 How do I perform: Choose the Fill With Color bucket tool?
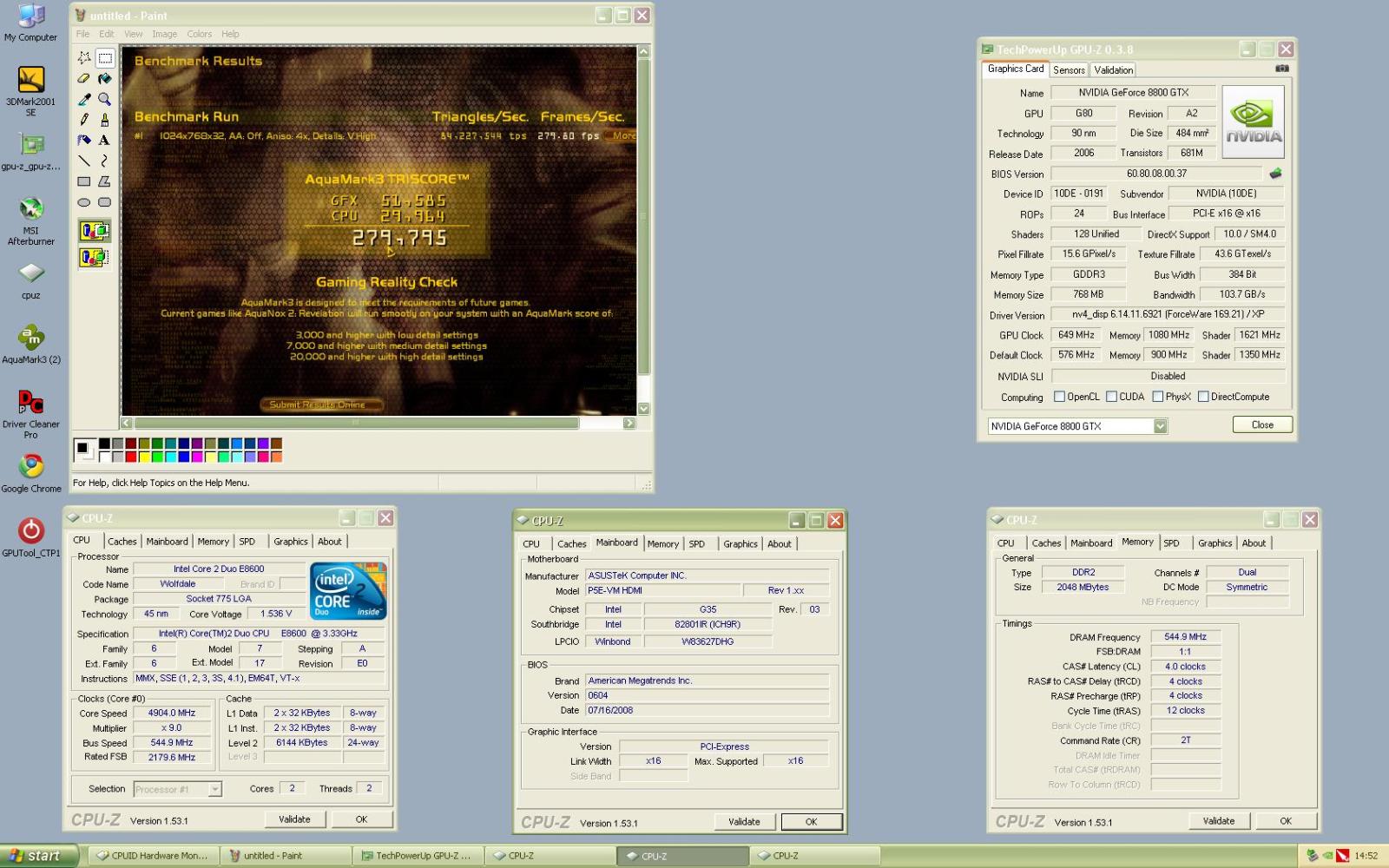click(x=105, y=79)
